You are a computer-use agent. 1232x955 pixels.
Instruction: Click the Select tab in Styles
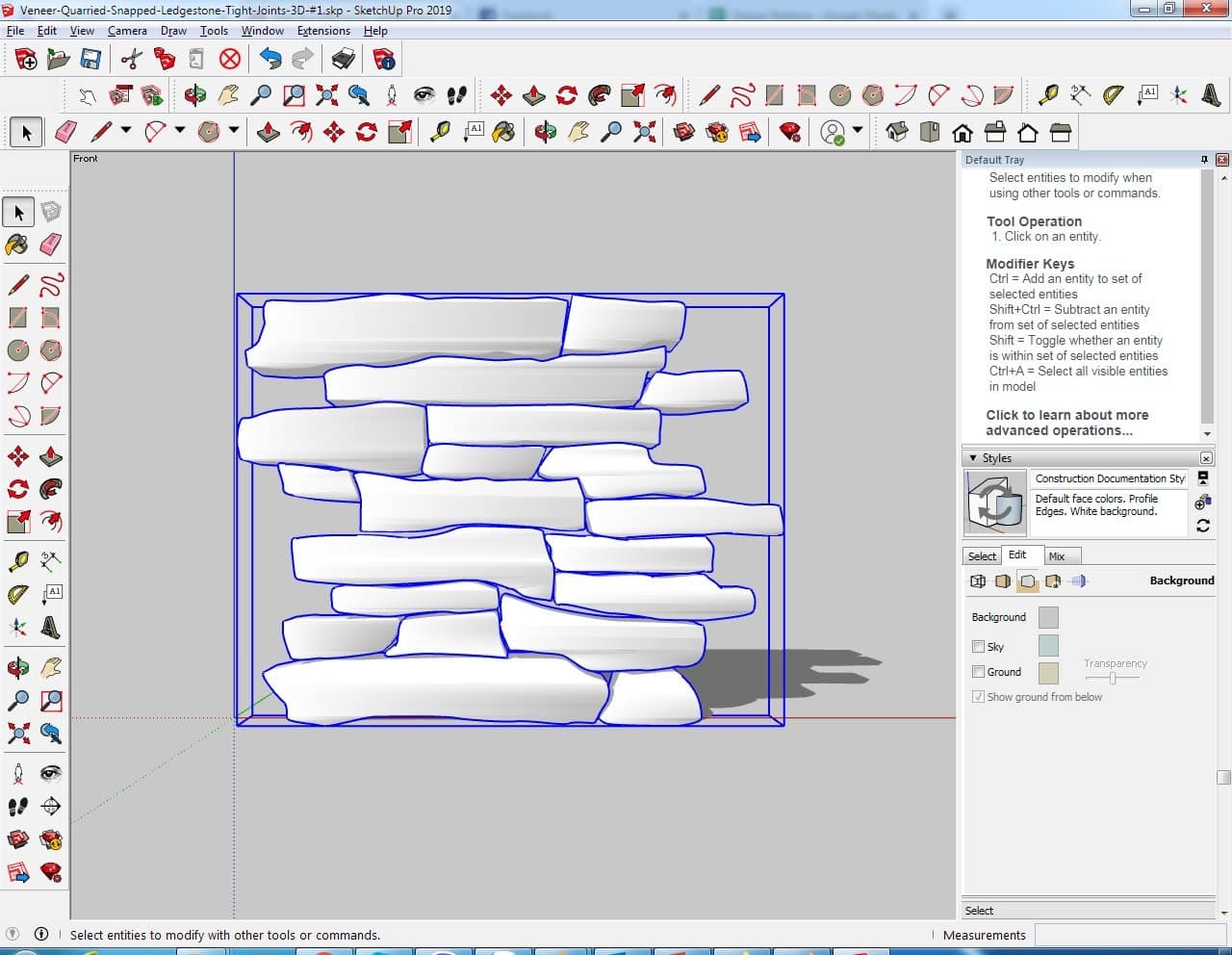(982, 556)
